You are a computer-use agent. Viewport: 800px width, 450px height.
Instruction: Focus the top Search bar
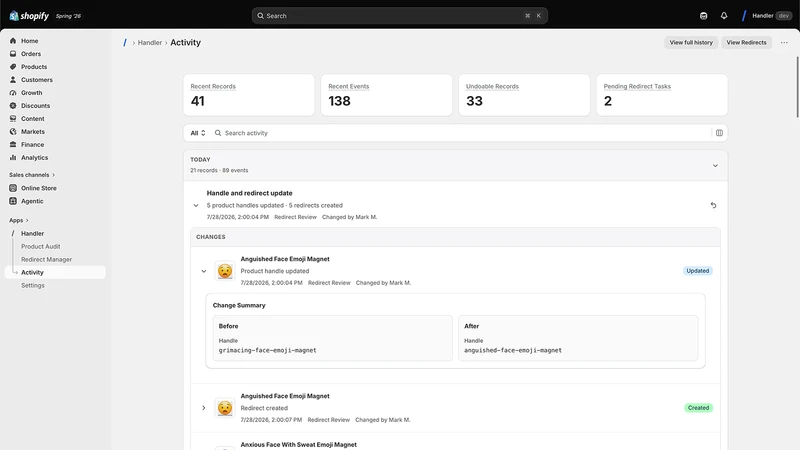(x=399, y=16)
